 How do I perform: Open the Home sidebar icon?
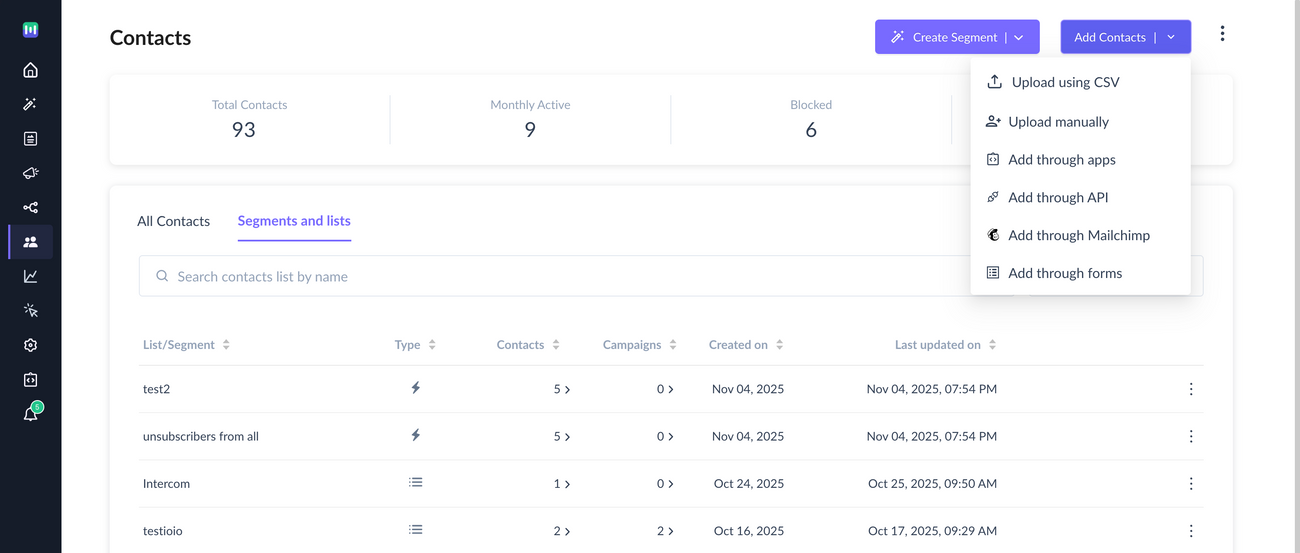(x=30, y=70)
